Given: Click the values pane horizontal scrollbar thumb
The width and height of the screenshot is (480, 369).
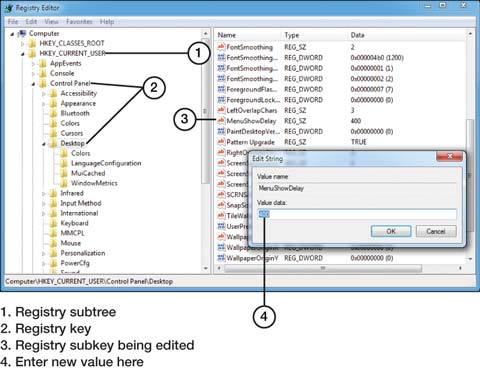Looking at the screenshot, I should (323, 268).
